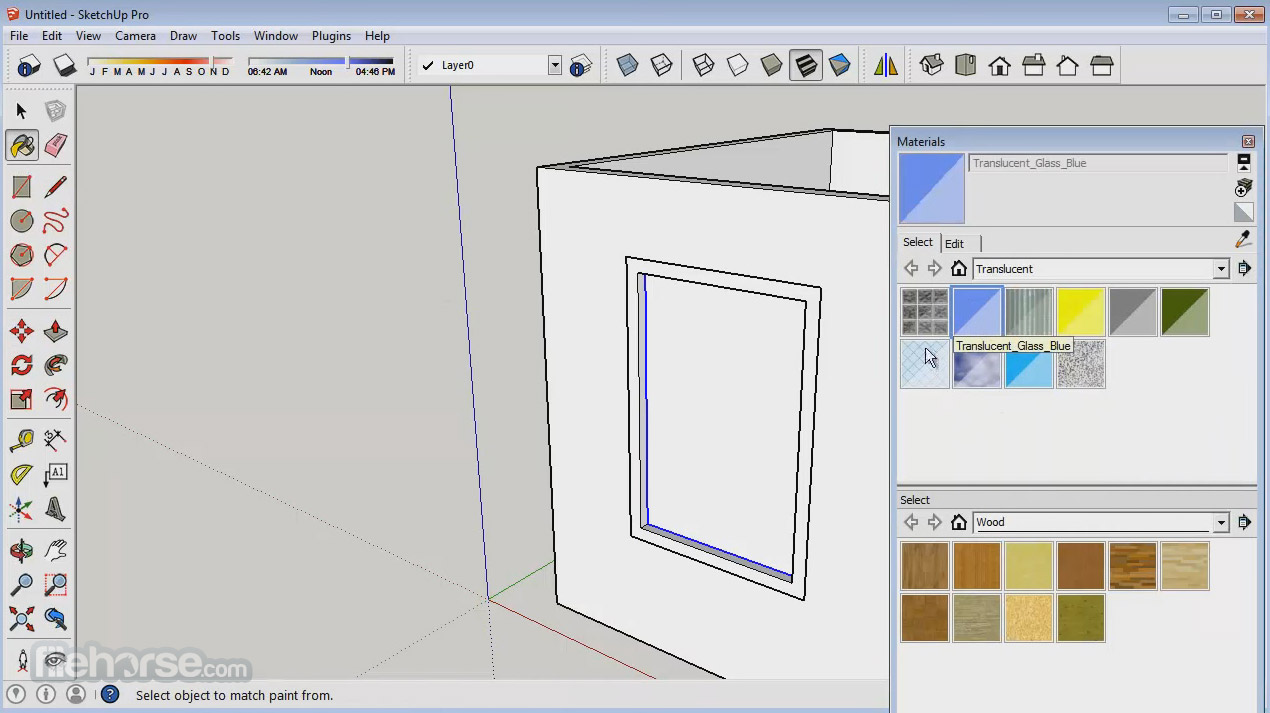Choose the Freehand tool
The height and width of the screenshot is (713, 1270).
56,221
